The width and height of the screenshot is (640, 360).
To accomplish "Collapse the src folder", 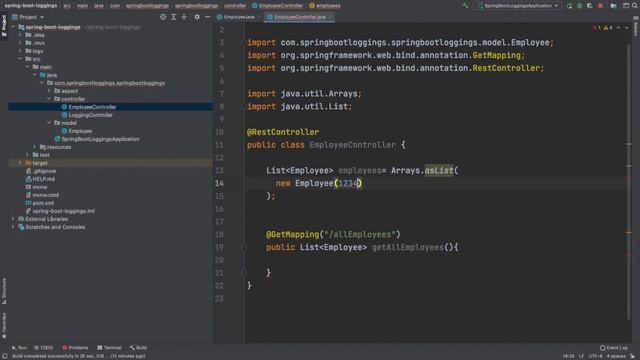I will (x=20, y=59).
